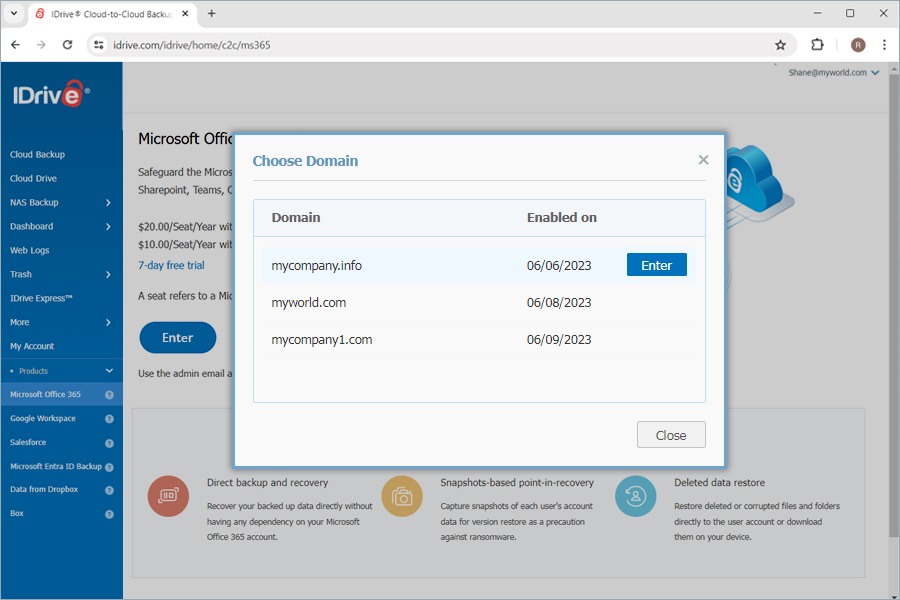Open Cloud Backup in the sidebar

coord(37,154)
